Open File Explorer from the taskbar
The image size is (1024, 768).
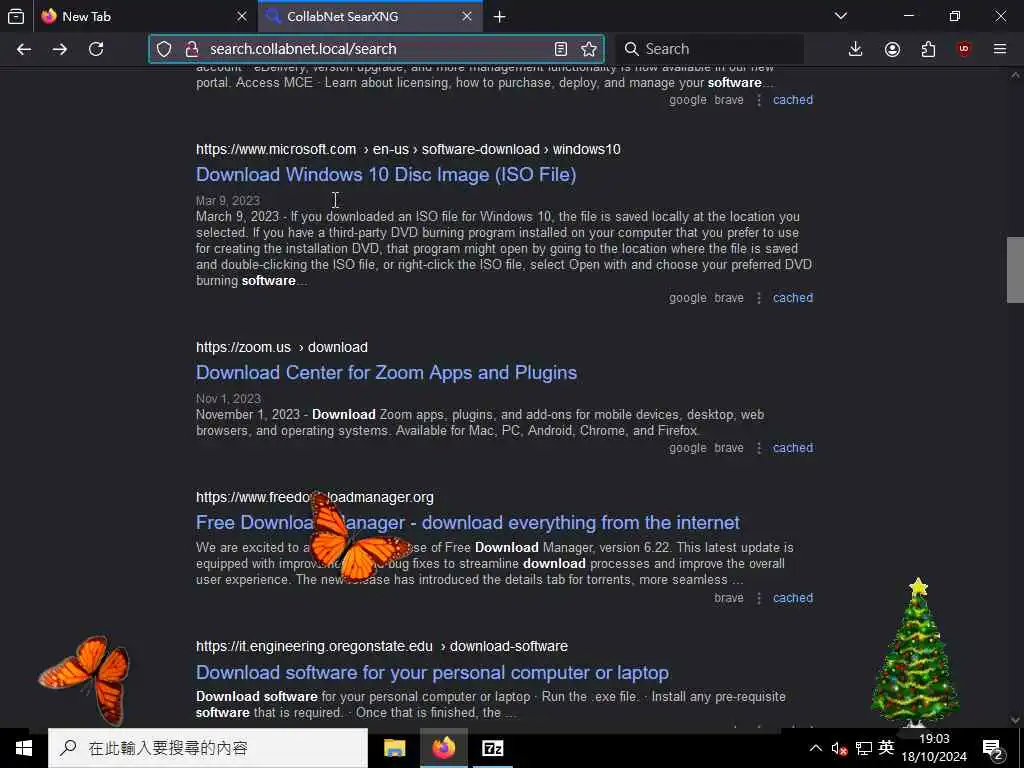pos(394,748)
